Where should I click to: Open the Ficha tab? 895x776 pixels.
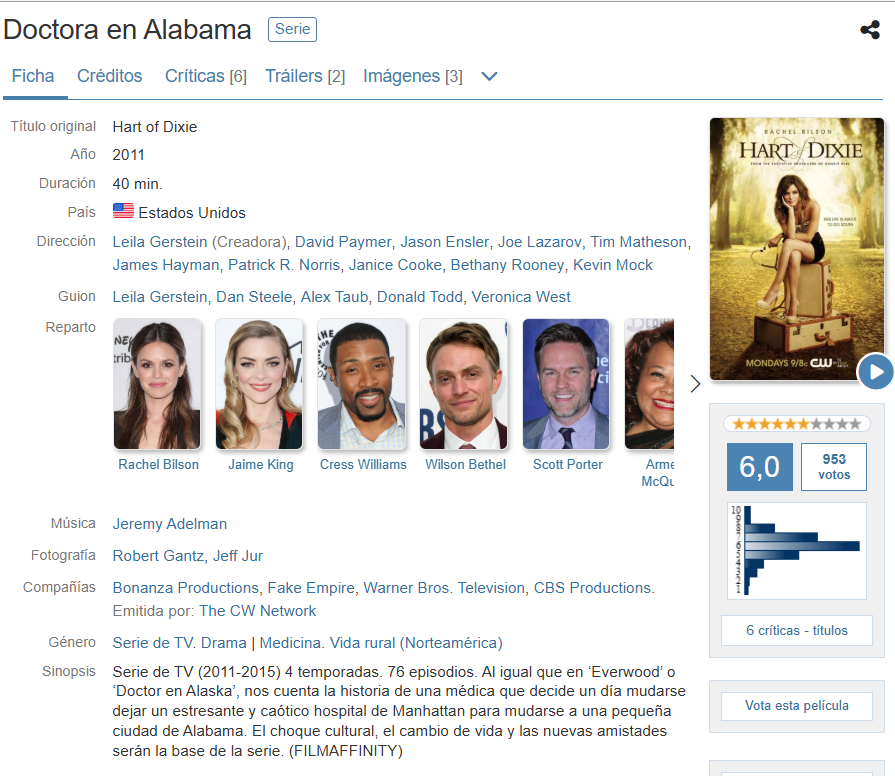pos(33,76)
